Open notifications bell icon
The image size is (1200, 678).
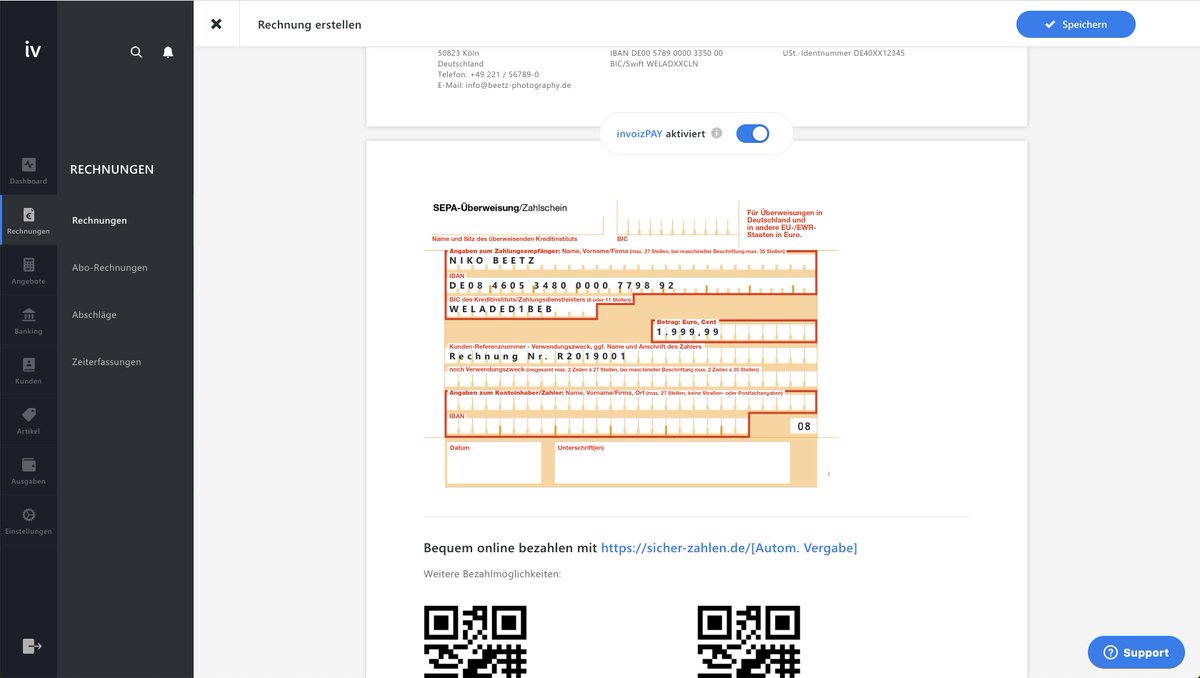[x=168, y=52]
